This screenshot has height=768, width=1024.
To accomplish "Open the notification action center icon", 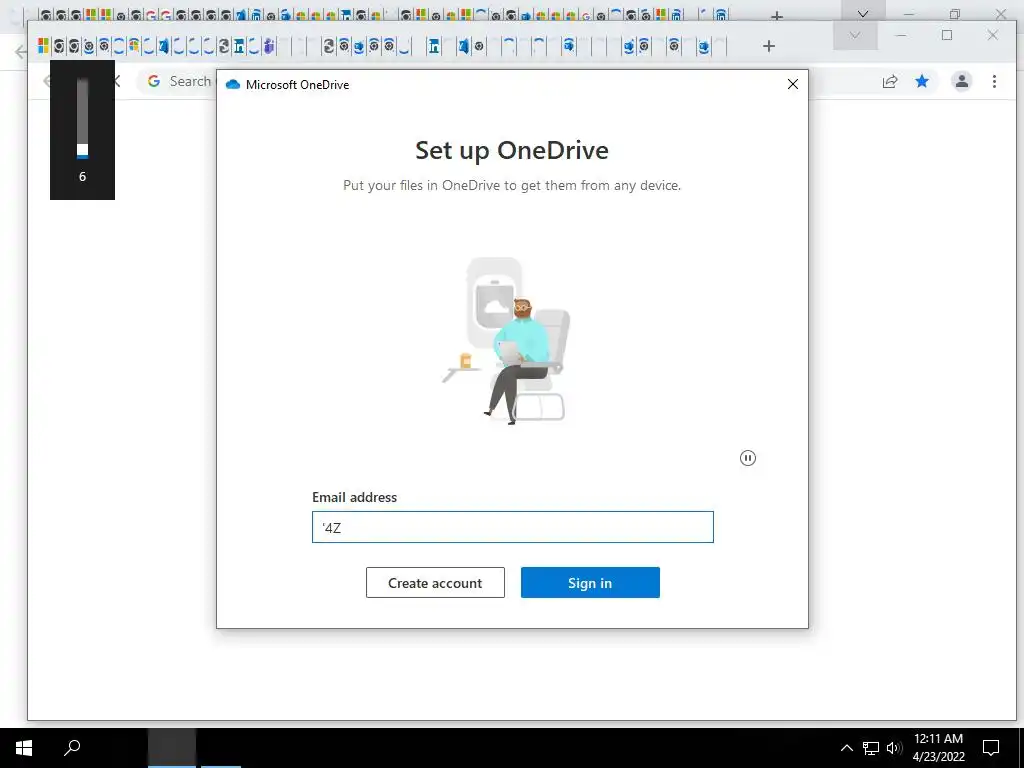I will click(991, 748).
